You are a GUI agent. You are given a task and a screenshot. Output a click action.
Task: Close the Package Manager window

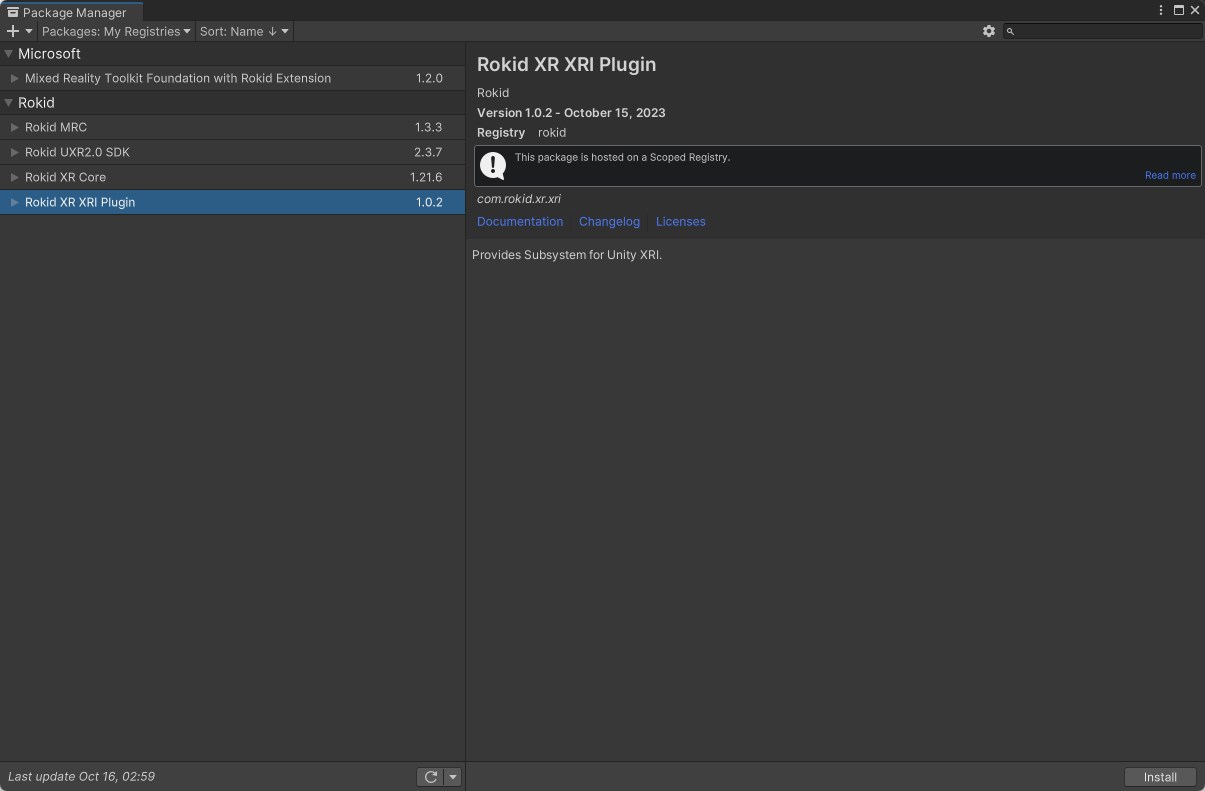1194,10
